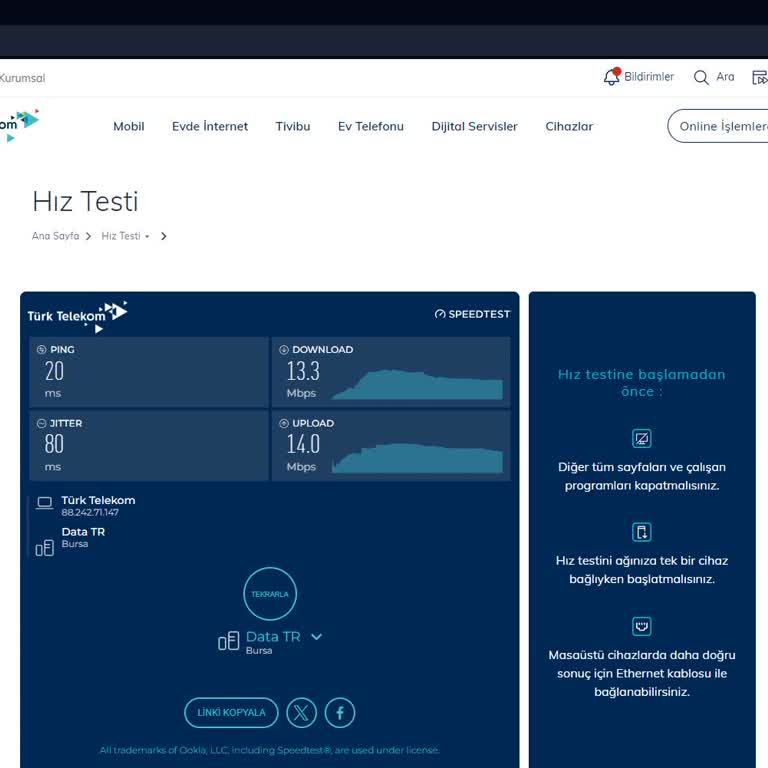
Task: Open the Ev Telefonu menu
Action: [x=371, y=126]
